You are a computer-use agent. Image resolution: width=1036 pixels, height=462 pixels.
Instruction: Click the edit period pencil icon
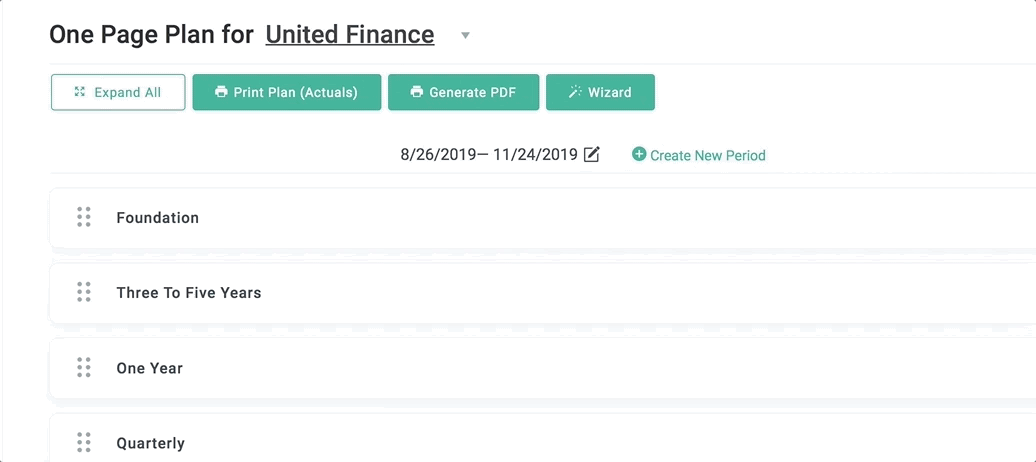pos(591,155)
